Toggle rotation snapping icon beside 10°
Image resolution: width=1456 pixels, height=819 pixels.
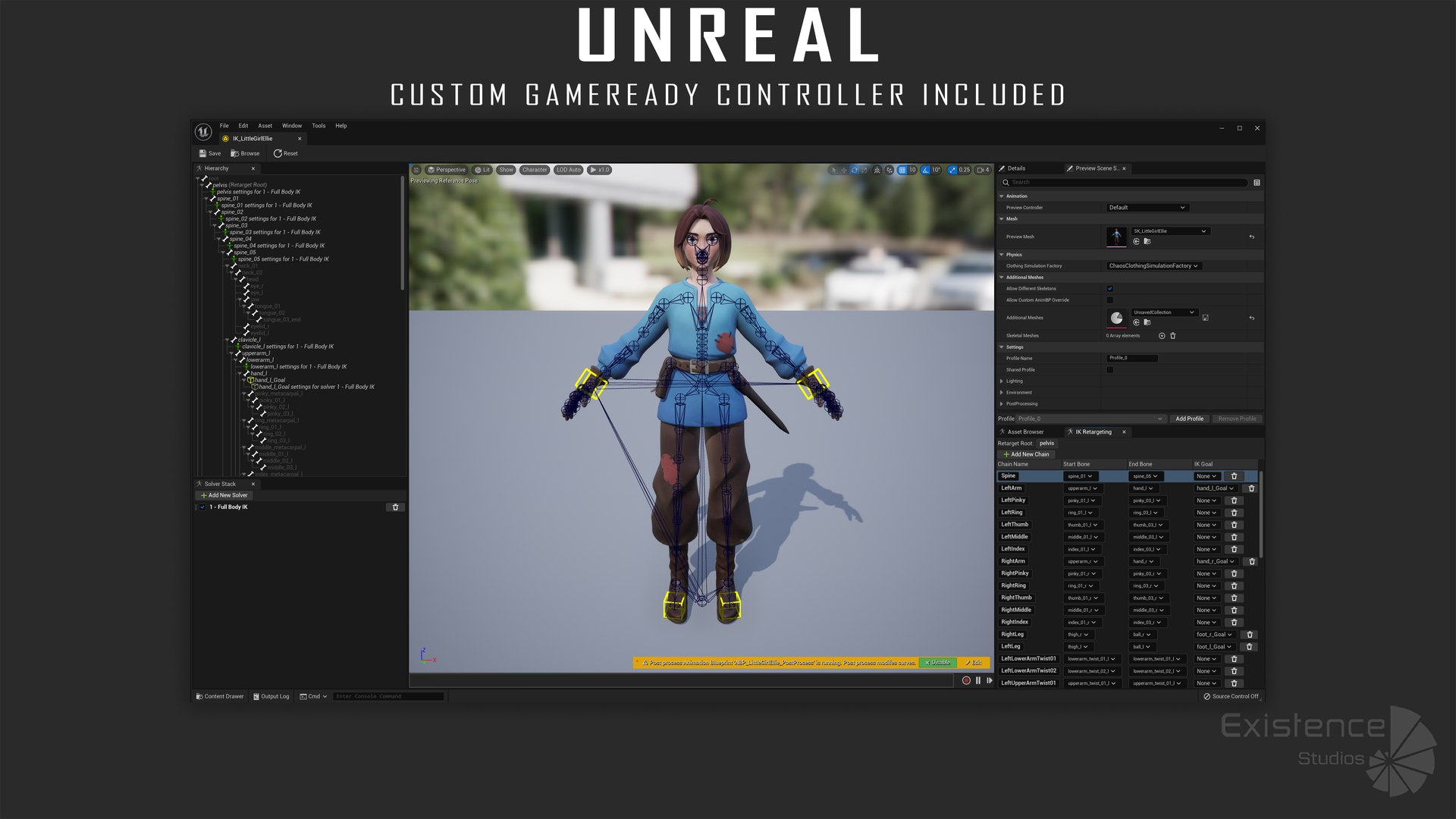[925, 170]
